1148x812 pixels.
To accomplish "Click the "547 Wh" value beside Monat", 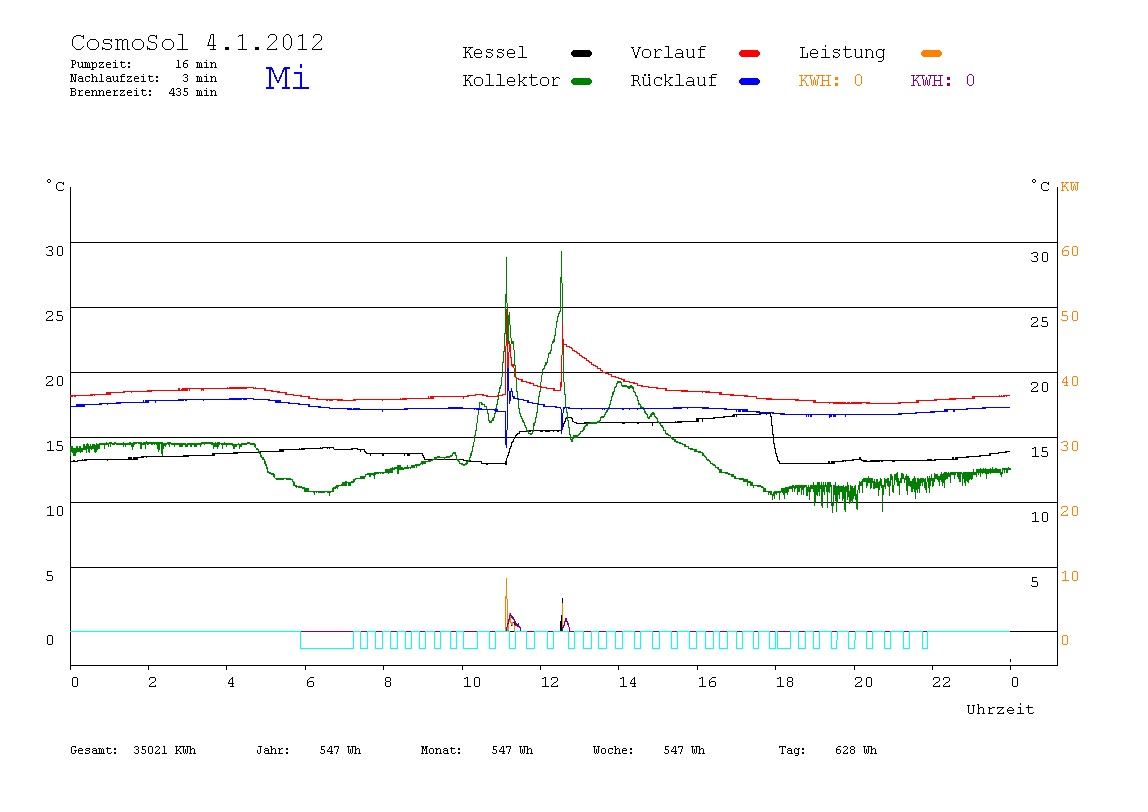I will (x=512, y=750).
